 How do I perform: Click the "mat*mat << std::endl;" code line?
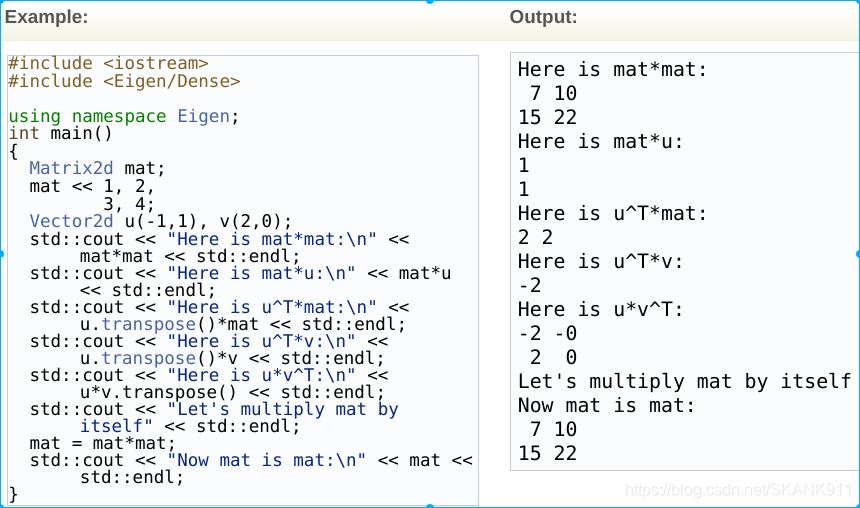tap(190, 256)
